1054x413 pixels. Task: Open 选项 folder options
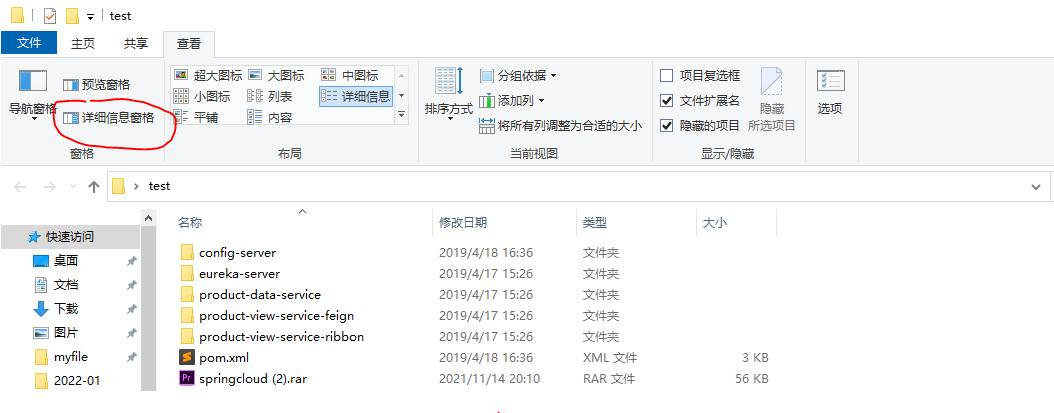(x=830, y=92)
